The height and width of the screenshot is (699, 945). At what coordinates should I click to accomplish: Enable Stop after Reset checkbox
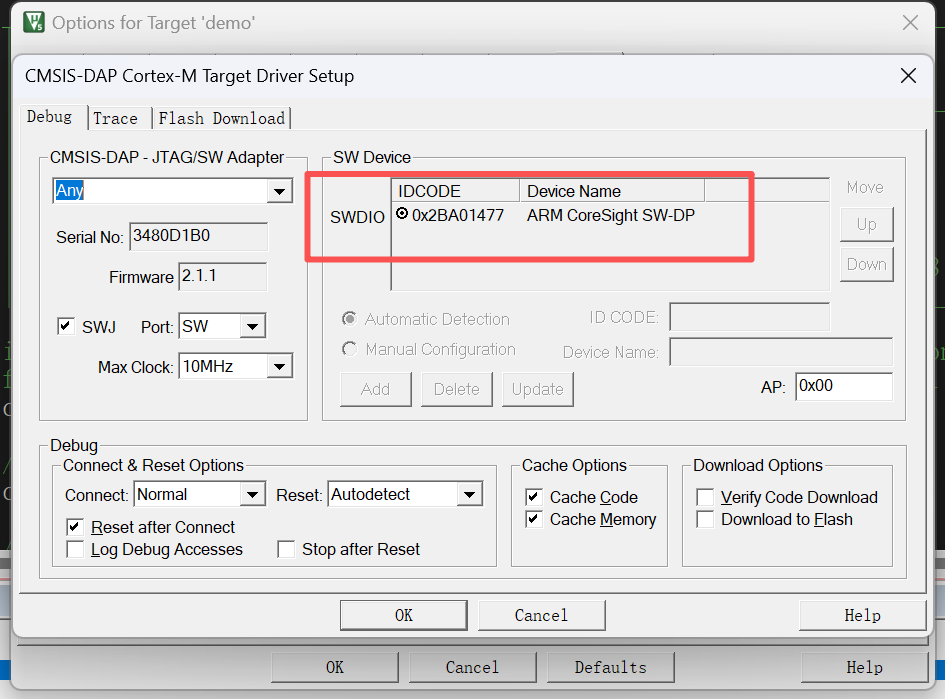click(286, 550)
